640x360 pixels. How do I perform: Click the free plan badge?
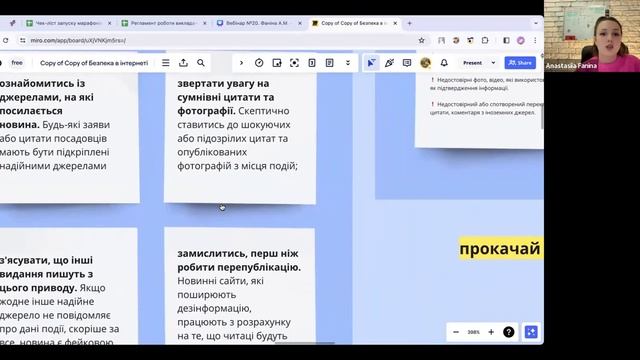coord(17,63)
